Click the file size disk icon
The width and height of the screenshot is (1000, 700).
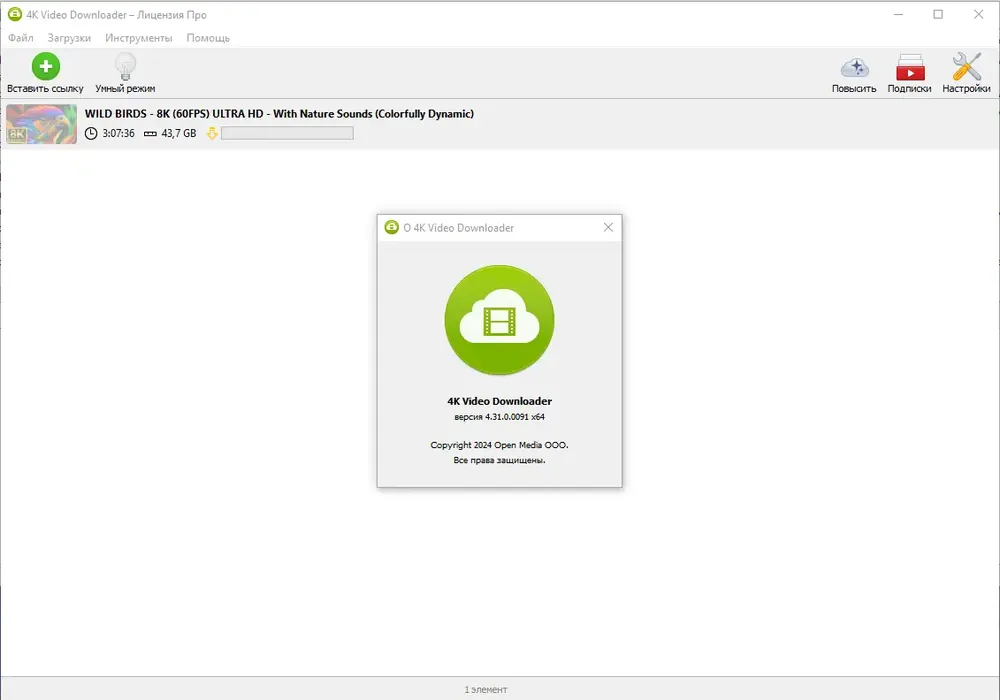point(150,134)
